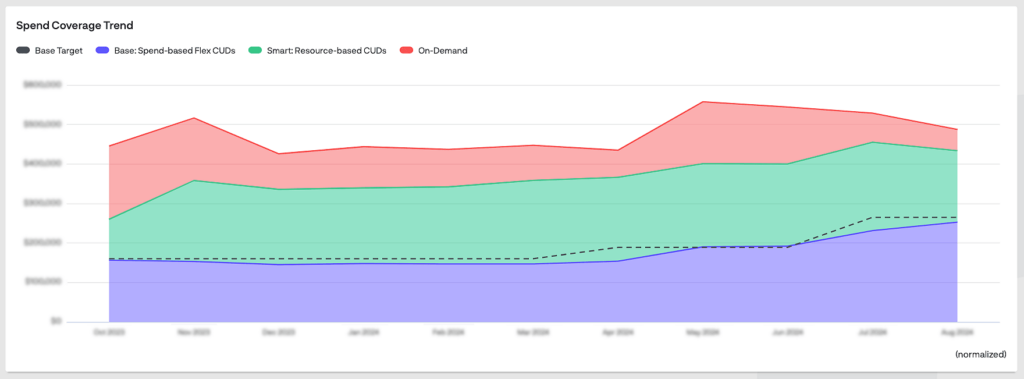The height and width of the screenshot is (379, 1024).
Task: Click the topmost y-axis value label
Action: tap(42, 85)
